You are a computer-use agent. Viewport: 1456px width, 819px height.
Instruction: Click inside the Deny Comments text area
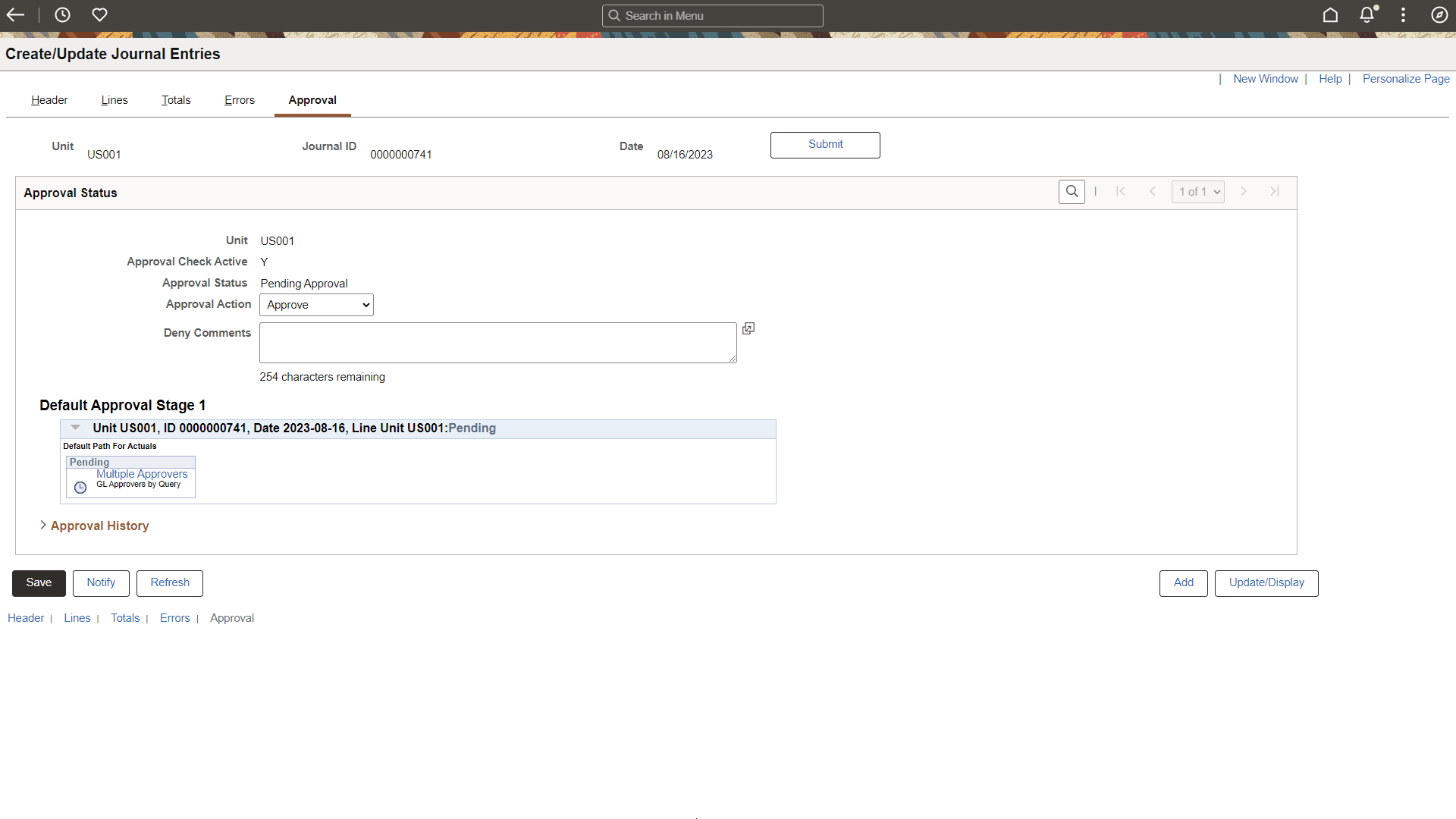[497, 342]
